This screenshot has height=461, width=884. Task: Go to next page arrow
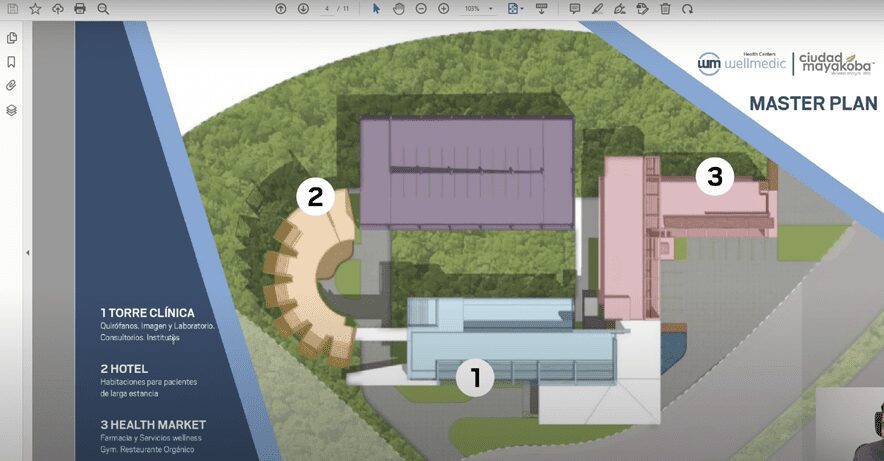point(303,8)
